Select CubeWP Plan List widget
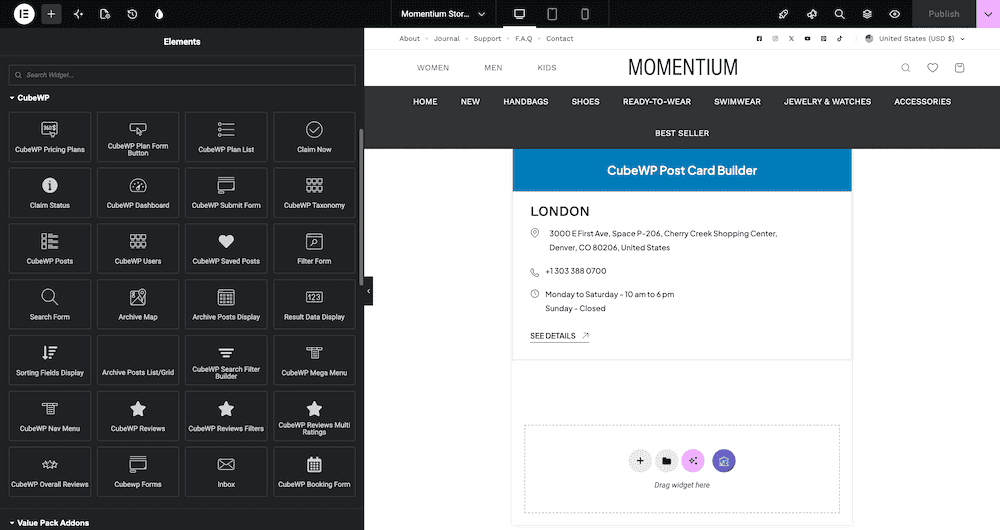Screen dimensions: 1000x530 (226, 137)
